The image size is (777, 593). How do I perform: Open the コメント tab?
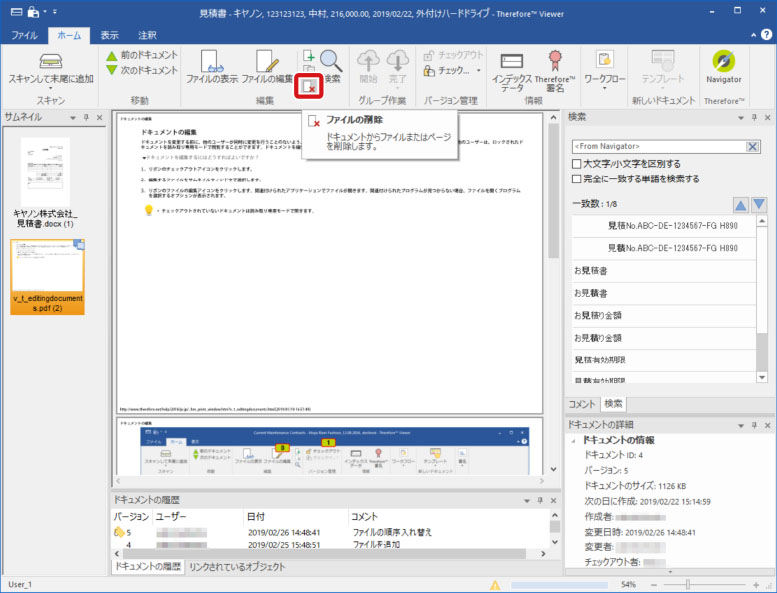[x=581, y=404]
